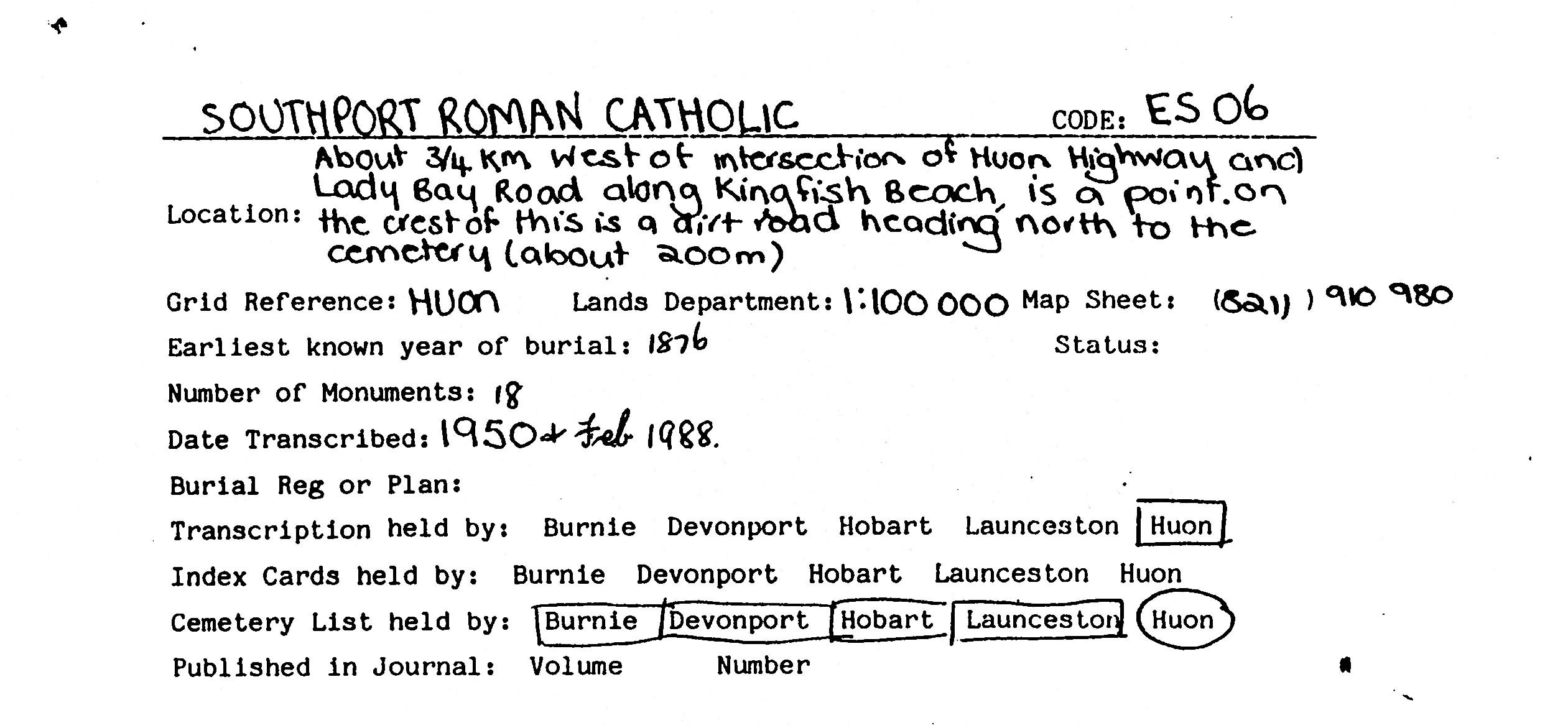Image resolution: width=1568 pixels, height=728 pixels.
Task: Click 'Burnie' in Transcription held by row
Action: tap(590, 528)
